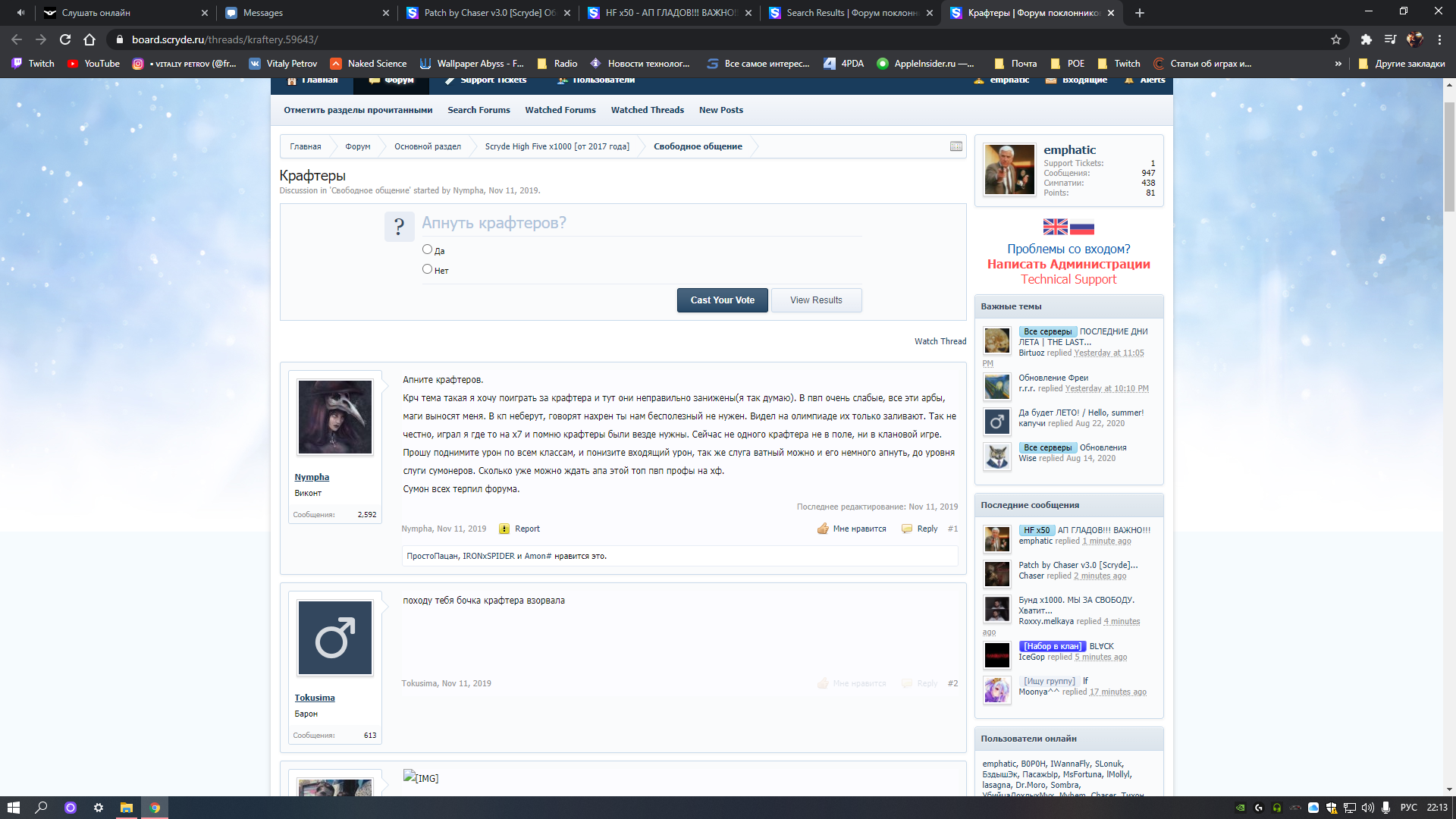Click the Russian flag language icon
Screen dimensions: 1456x819
pos(1082,227)
